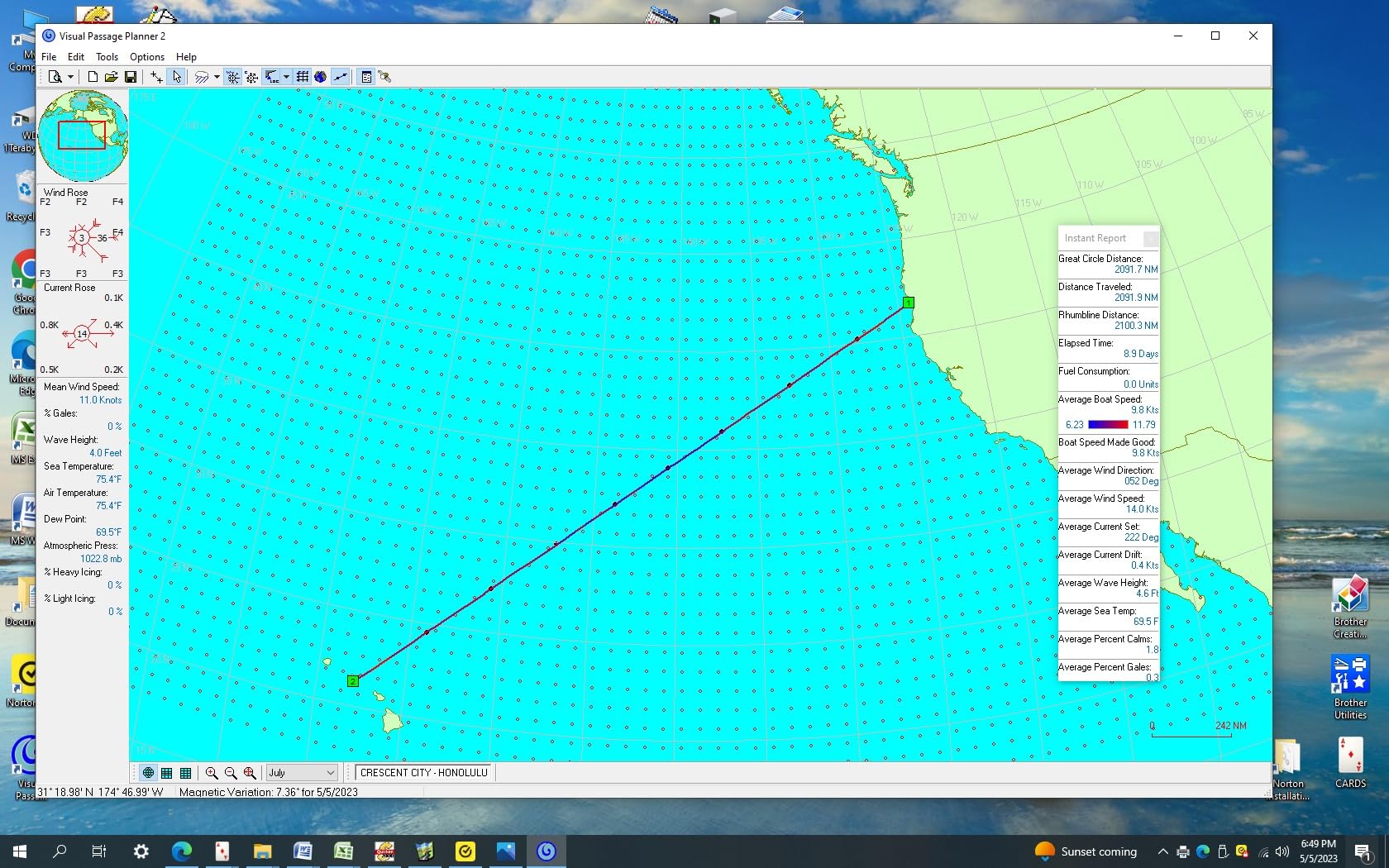Click the boat speed color gradient bar
1389x868 pixels.
[x=1108, y=425]
